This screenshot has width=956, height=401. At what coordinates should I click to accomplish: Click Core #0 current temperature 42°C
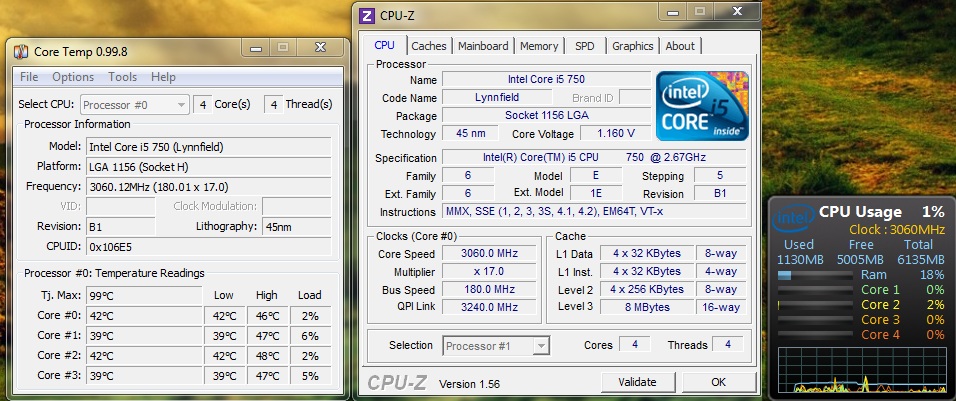[x=143, y=316]
